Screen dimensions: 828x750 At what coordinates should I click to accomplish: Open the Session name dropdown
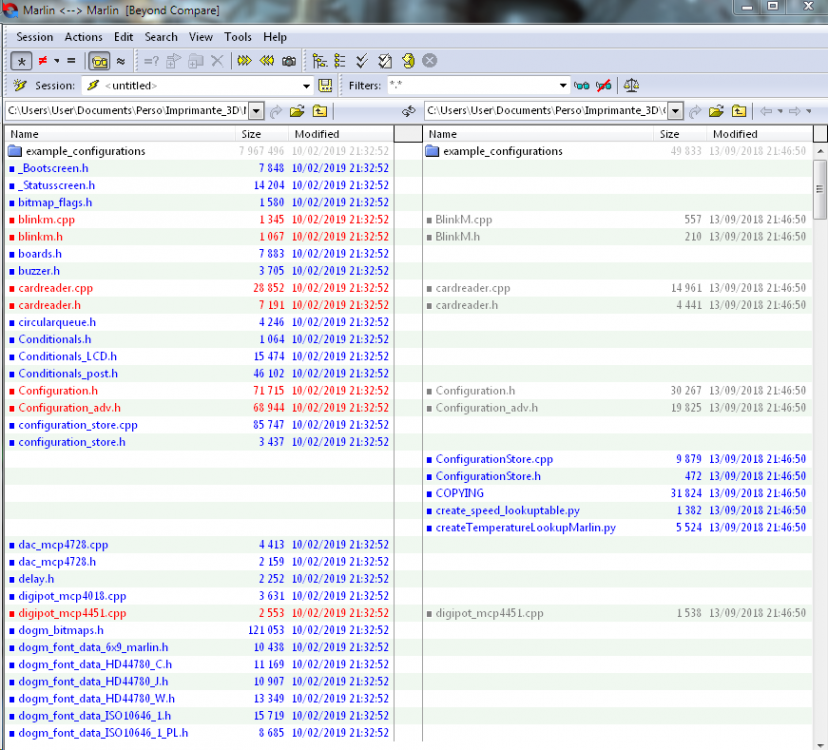(x=306, y=86)
